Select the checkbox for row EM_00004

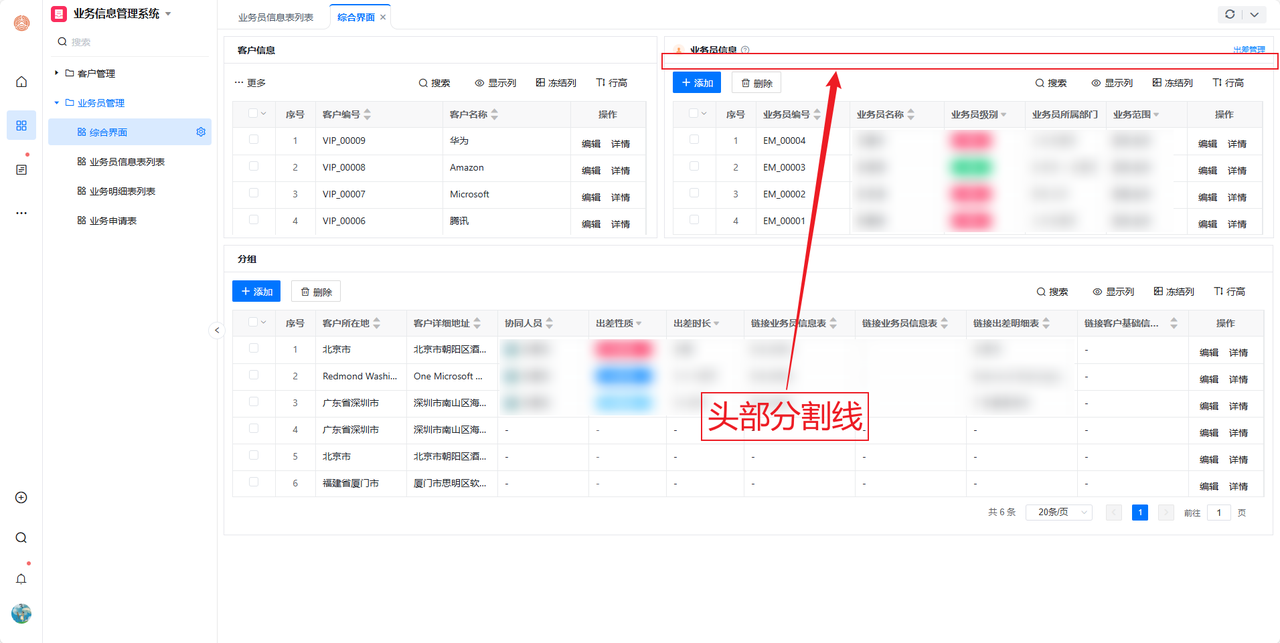pyautogui.click(x=694, y=140)
